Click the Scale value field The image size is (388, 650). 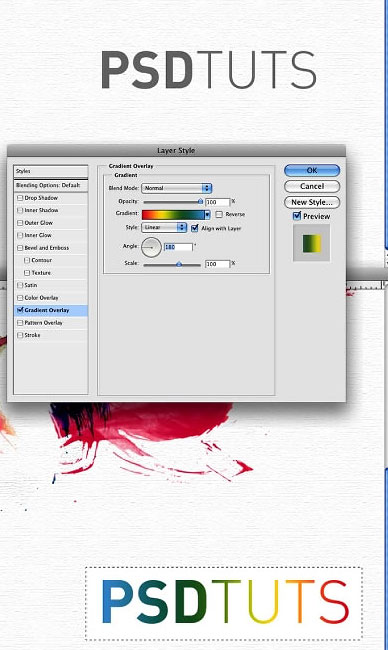coord(218,264)
